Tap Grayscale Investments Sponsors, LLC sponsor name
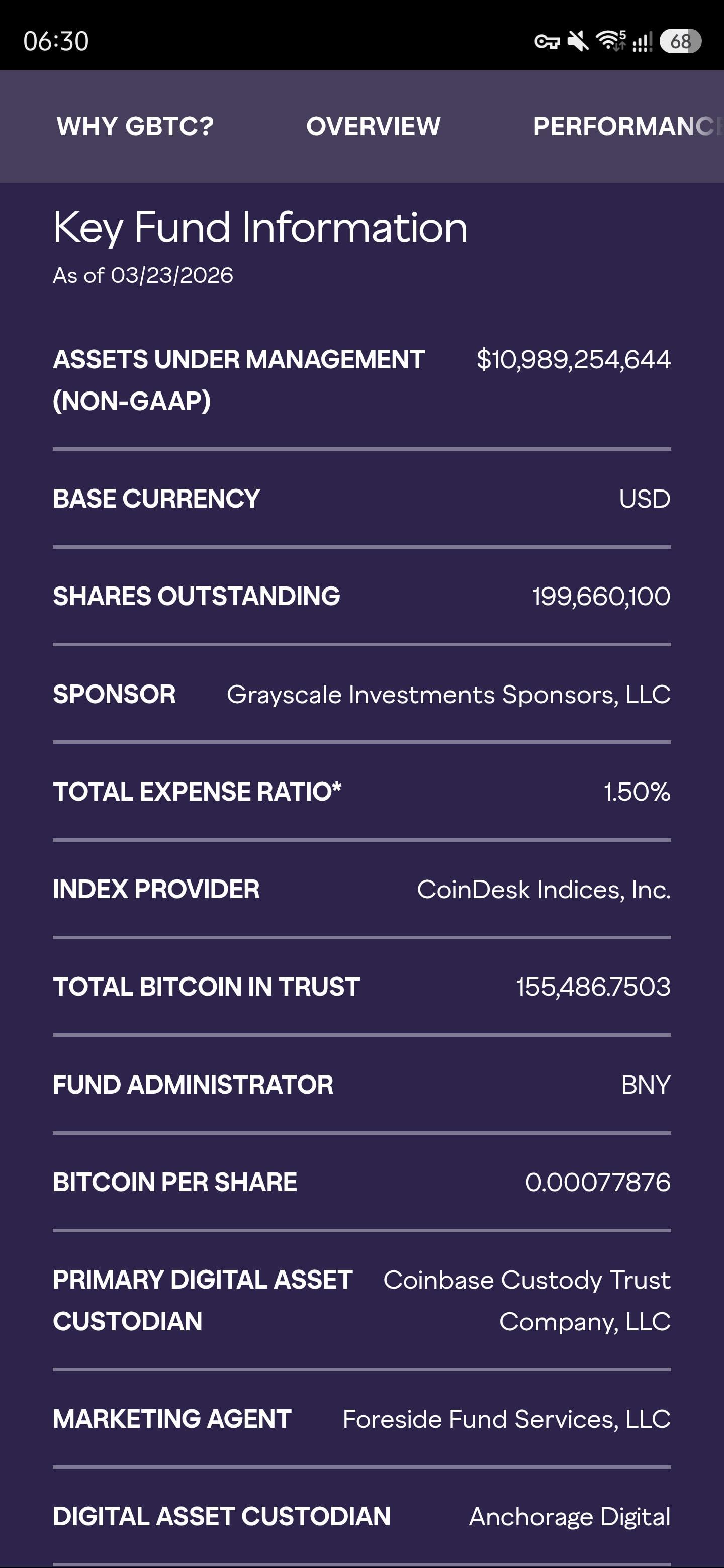This screenshot has height=1568, width=724. 448,695
